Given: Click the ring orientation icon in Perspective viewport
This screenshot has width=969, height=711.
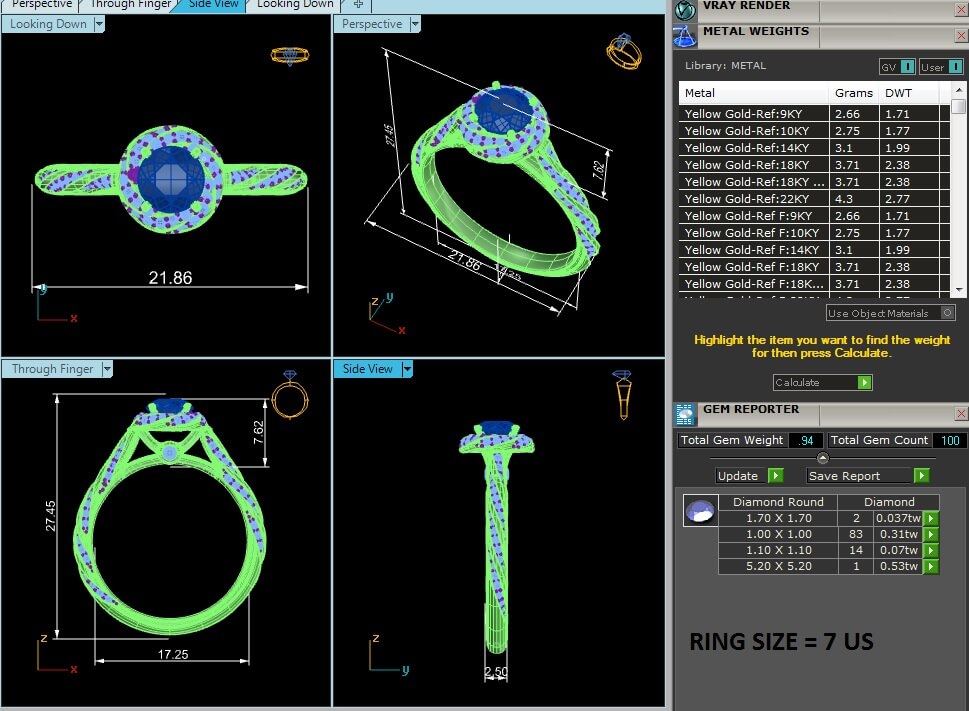Looking at the screenshot, I should 621,52.
